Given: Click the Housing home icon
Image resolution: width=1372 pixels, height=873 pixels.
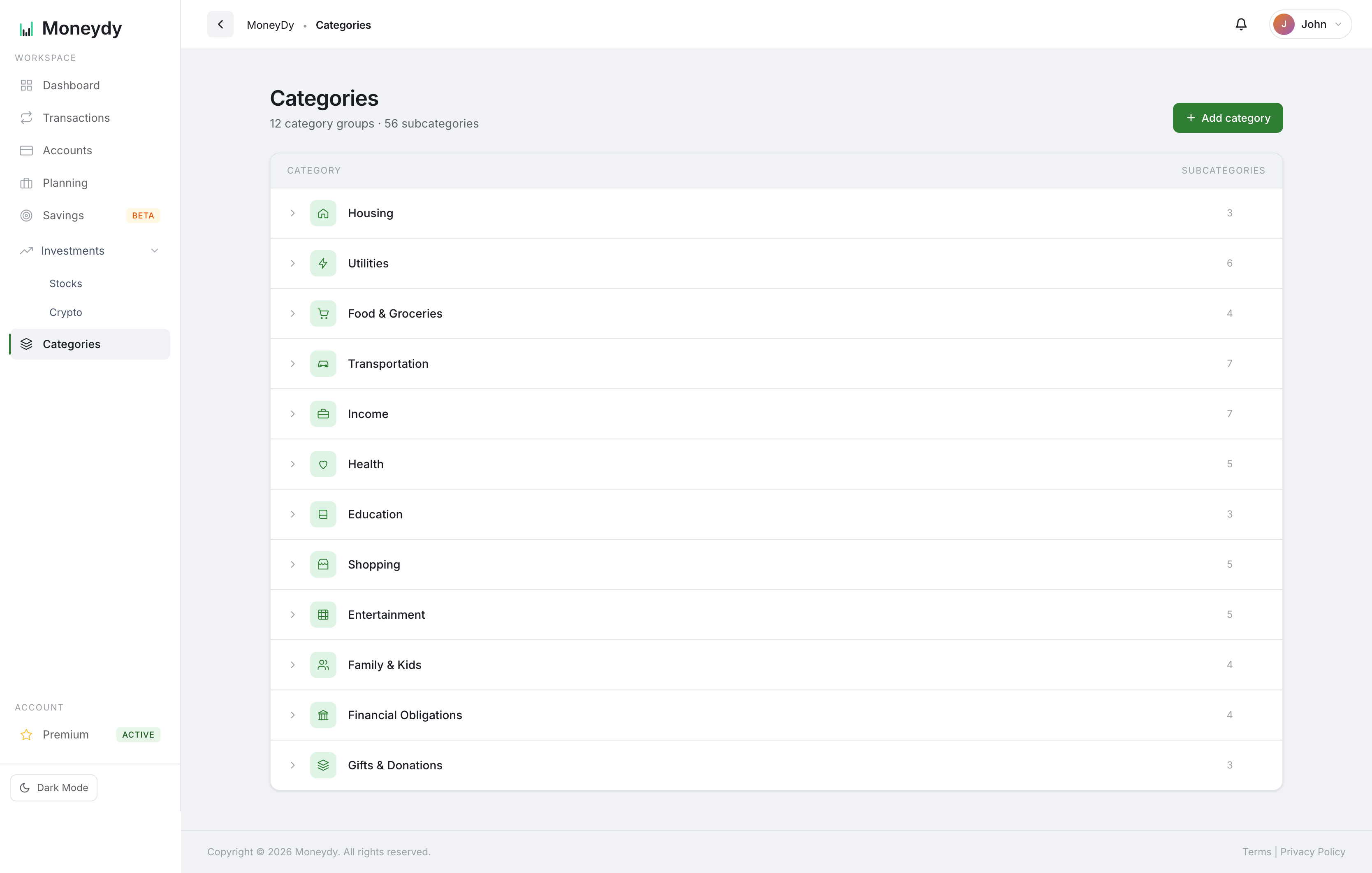Looking at the screenshot, I should coord(323,213).
